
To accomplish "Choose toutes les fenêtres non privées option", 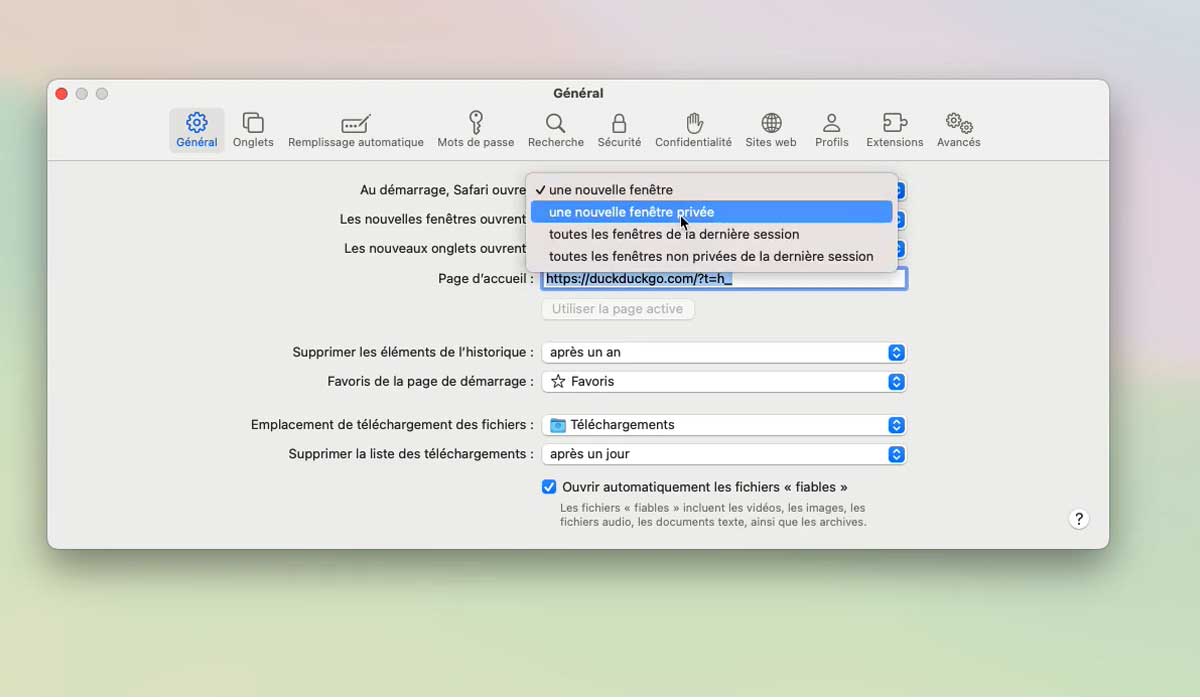I will [711, 256].
